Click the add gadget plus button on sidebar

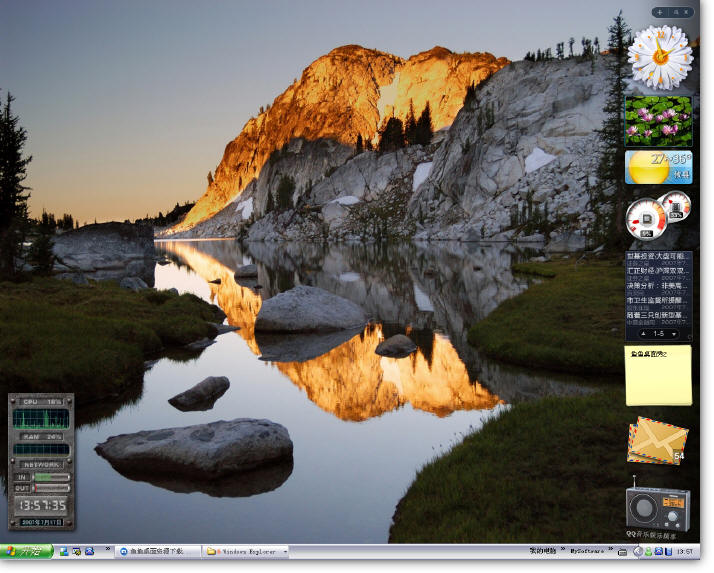pyautogui.click(x=659, y=12)
